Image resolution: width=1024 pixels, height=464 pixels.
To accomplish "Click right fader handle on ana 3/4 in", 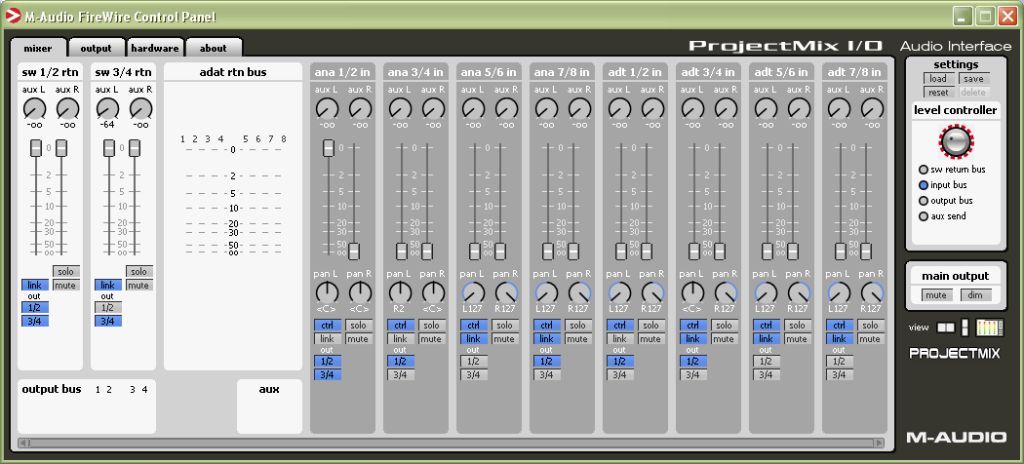I will point(427,251).
